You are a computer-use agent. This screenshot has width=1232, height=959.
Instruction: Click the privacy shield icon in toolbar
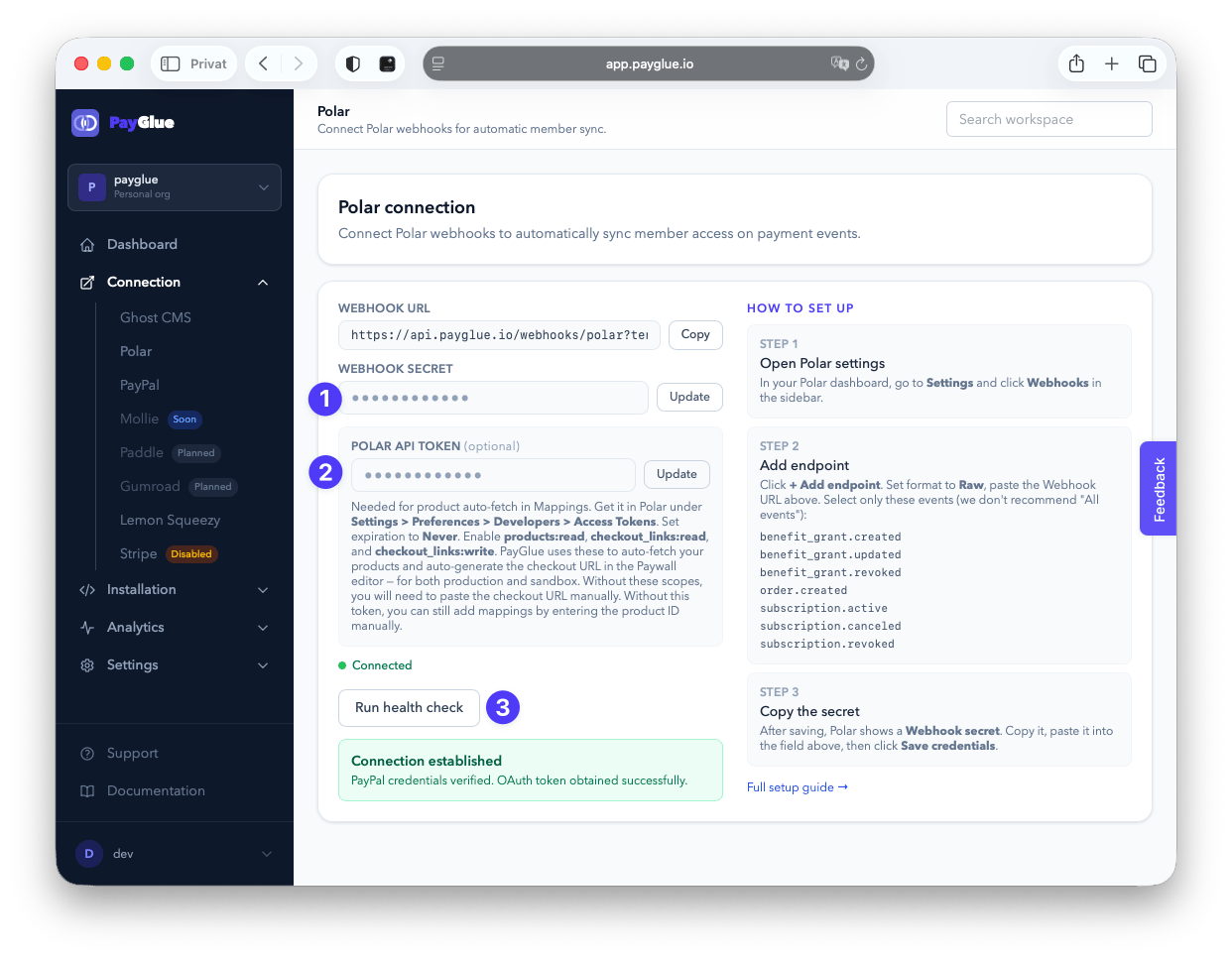(x=353, y=63)
